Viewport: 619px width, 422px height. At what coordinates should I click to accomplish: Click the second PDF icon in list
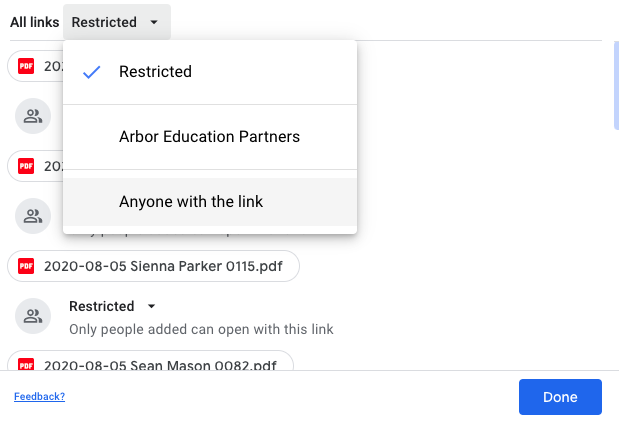[26, 166]
